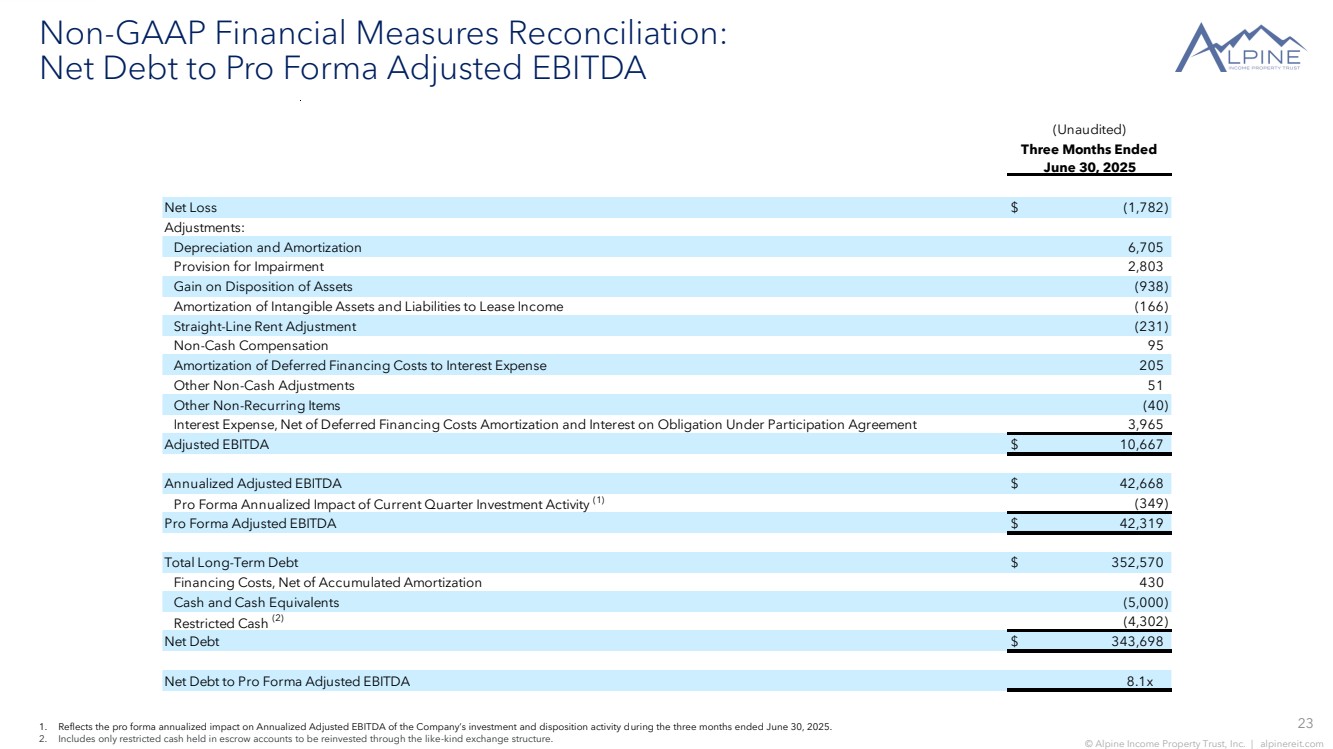This screenshot has width=1333, height=749.
Task: Click footnote marker (2) beside Restricted Cash
Action: point(278,619)
